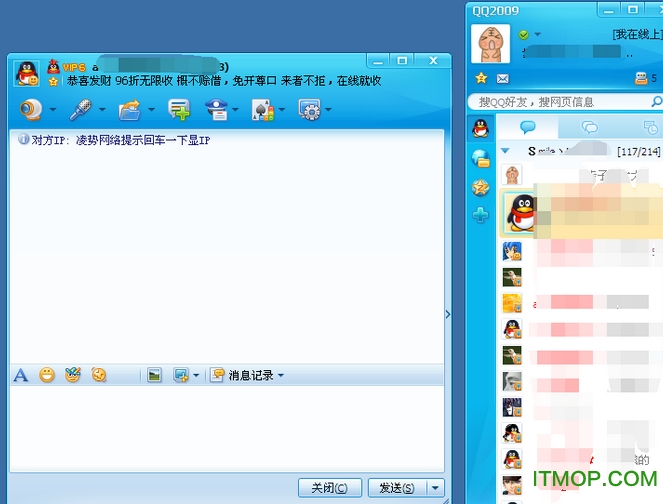
Task: Click inside the message input box
Action: [227, 428]
